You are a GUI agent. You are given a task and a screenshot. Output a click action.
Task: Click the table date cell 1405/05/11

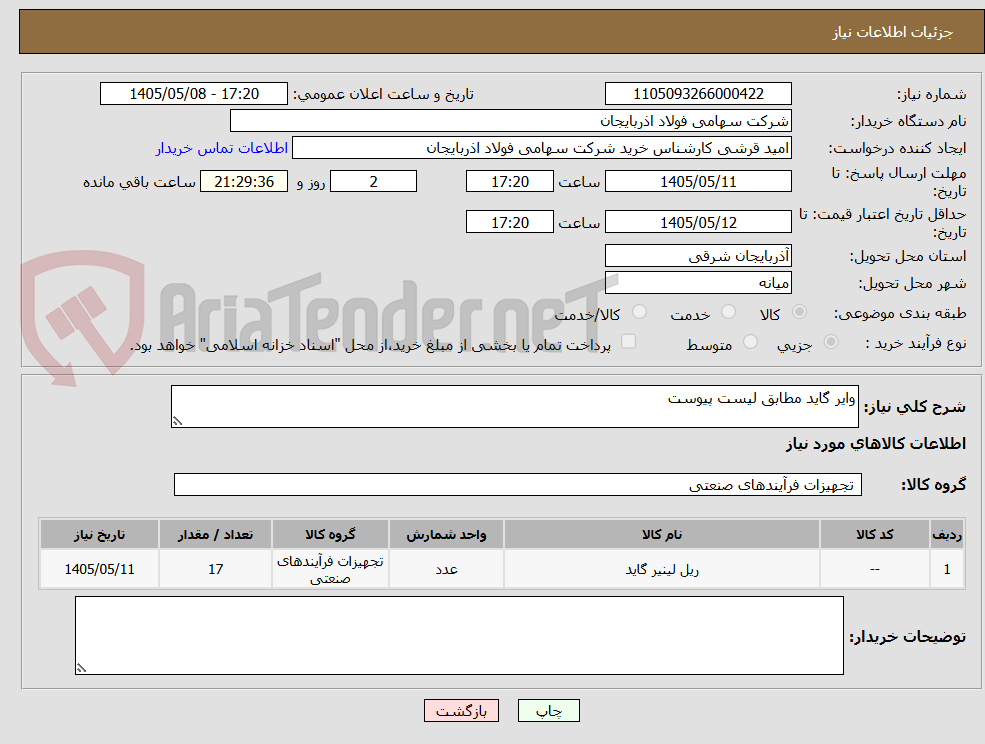click(99, 569)
